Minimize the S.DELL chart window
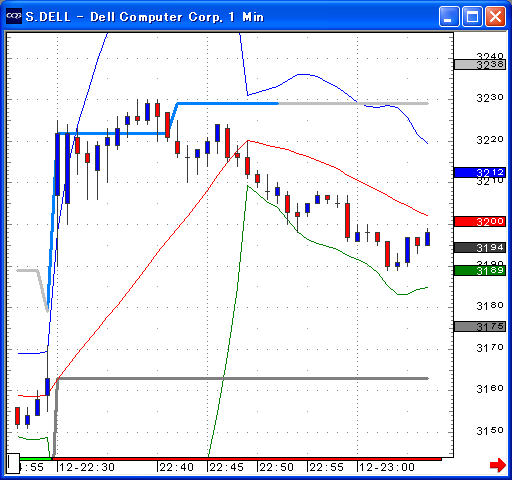Viewport: 512px width, 480px height. [448, 16]
